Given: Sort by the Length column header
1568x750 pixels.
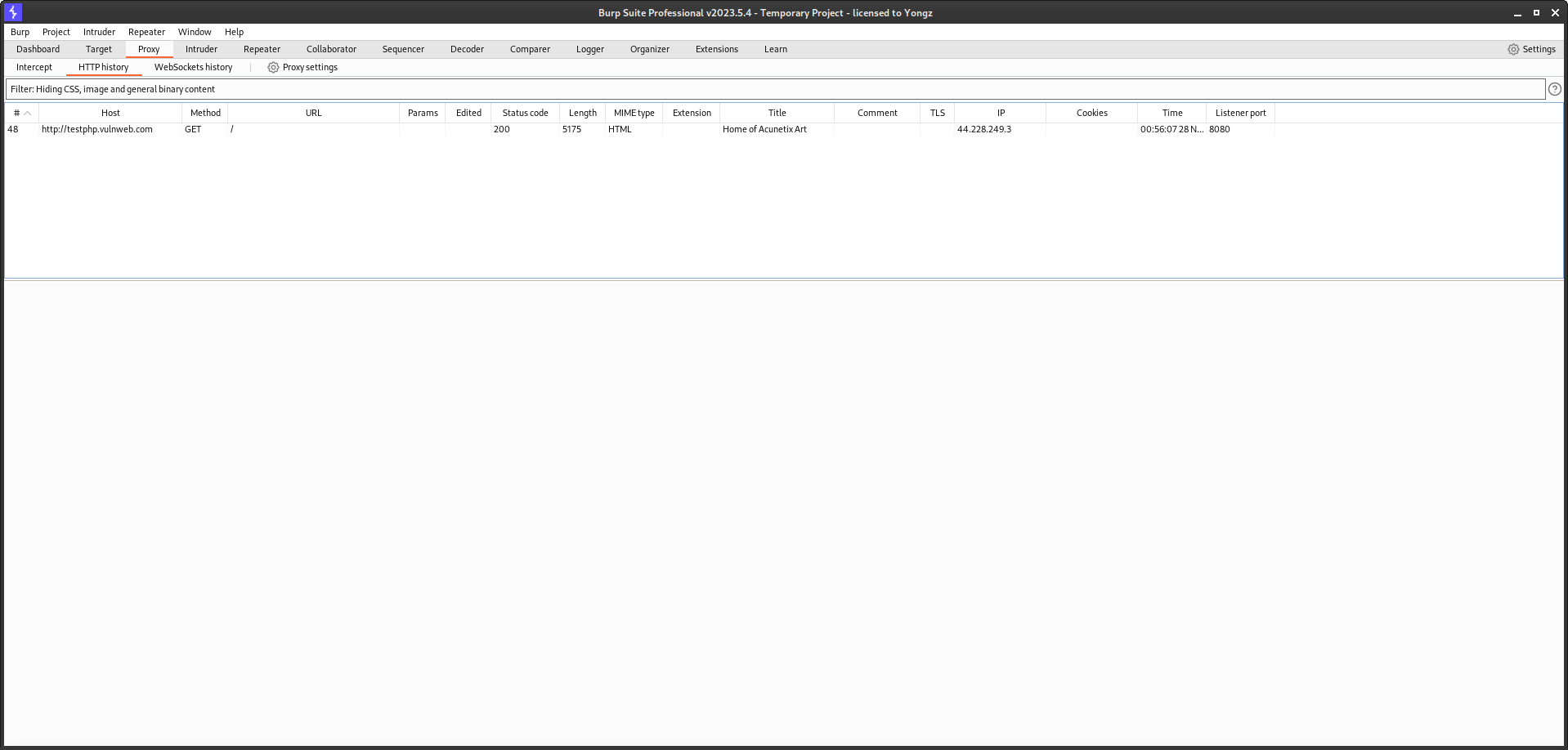Looking at the screenshot, I should [582, 113].
